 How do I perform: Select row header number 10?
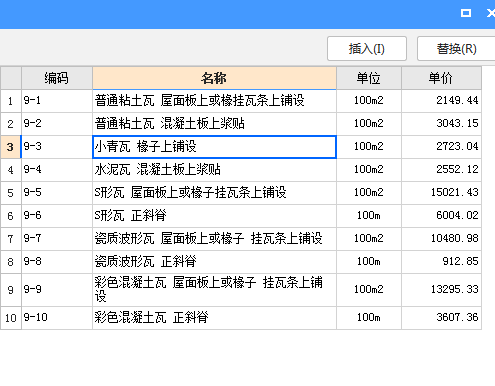tap(11, 318)
